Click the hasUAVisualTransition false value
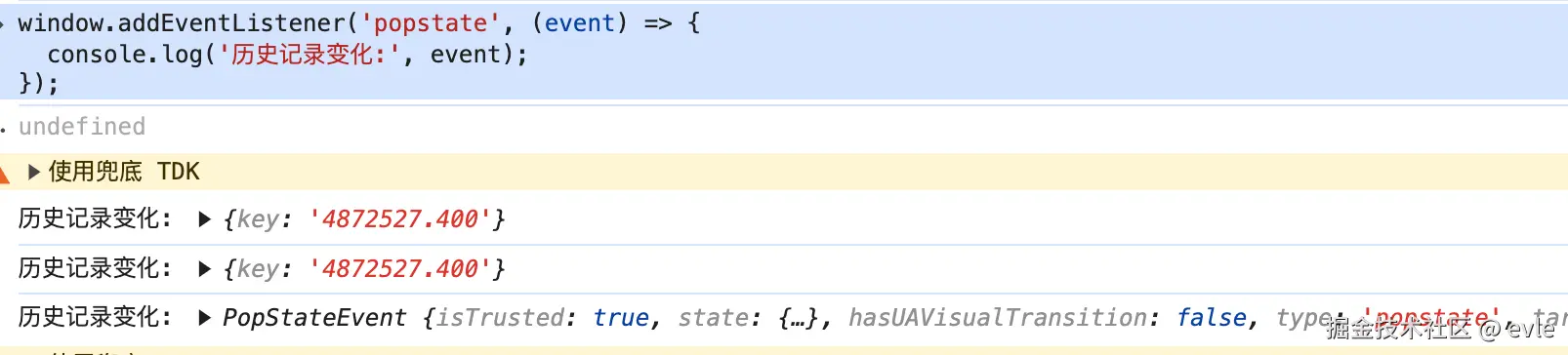The width and height of the screenshot is (1568, 355). click(1212, 318)
